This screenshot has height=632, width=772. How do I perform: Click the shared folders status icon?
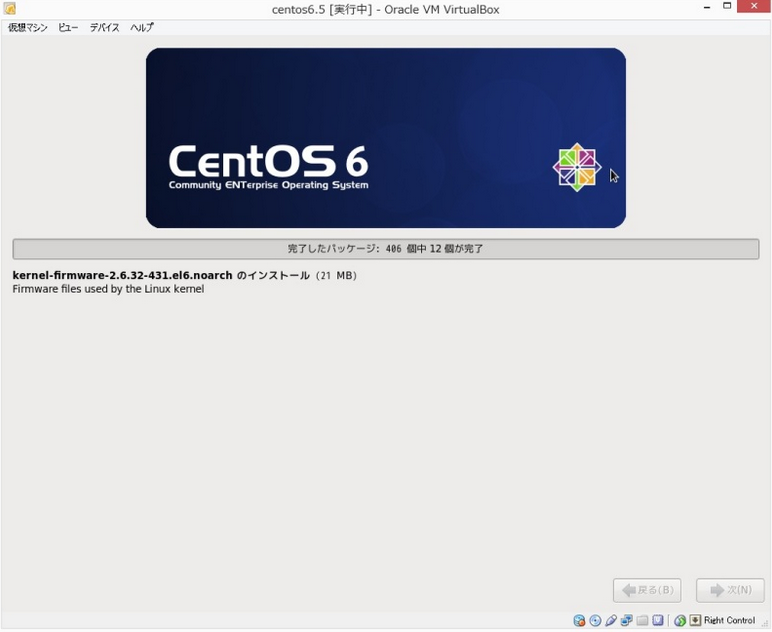pyautogui.click(x=642, y=620)
